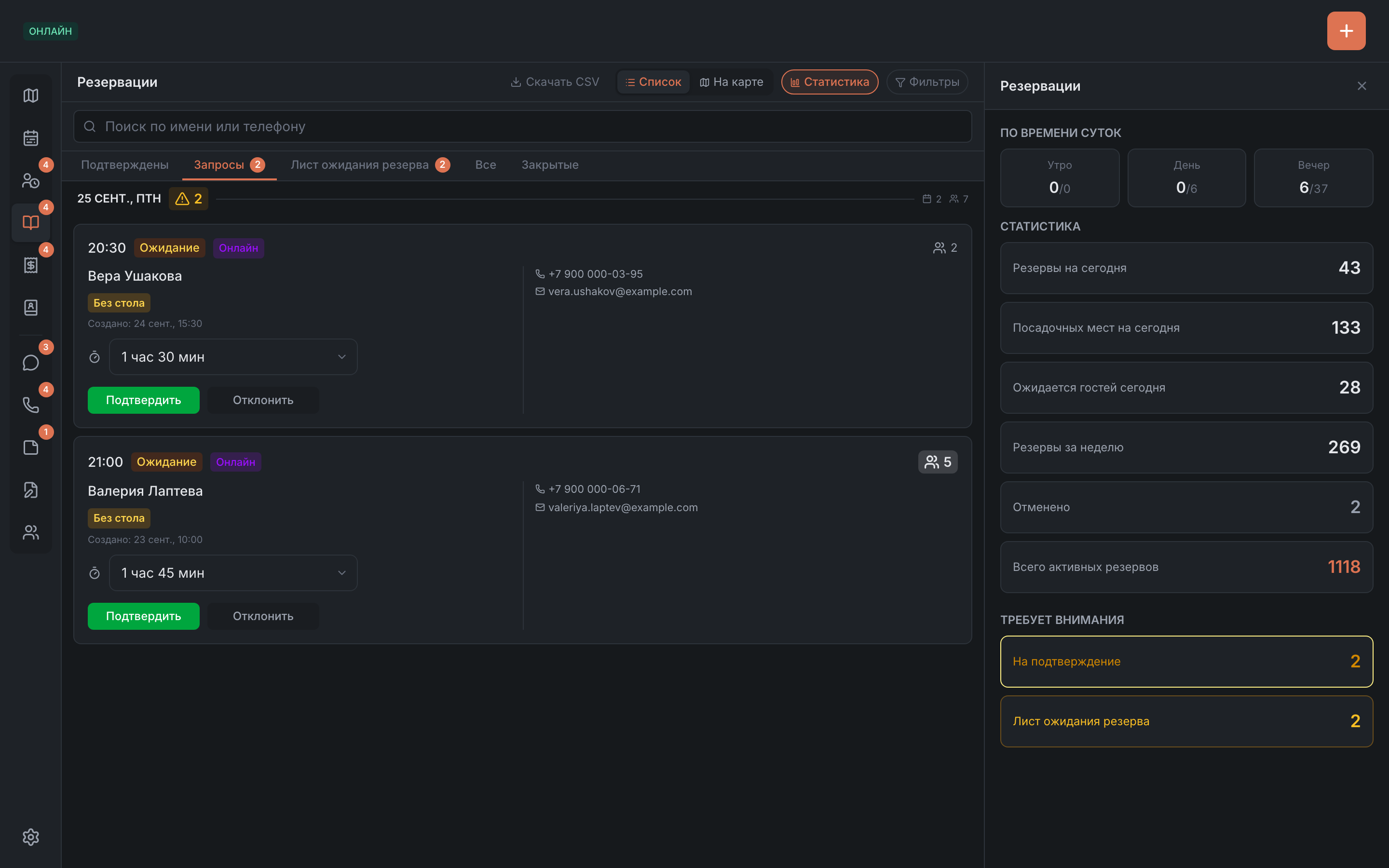
Task: Click email vera.ushakov@example.com
Action: point(620,292)
